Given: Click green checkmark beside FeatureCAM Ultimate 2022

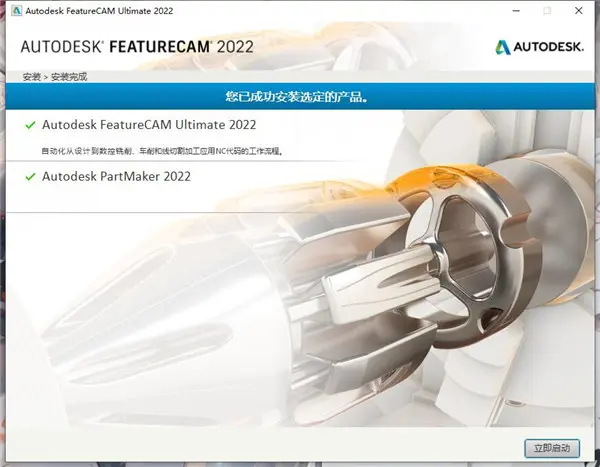Looking at the screenshot, I should point(30,125).
